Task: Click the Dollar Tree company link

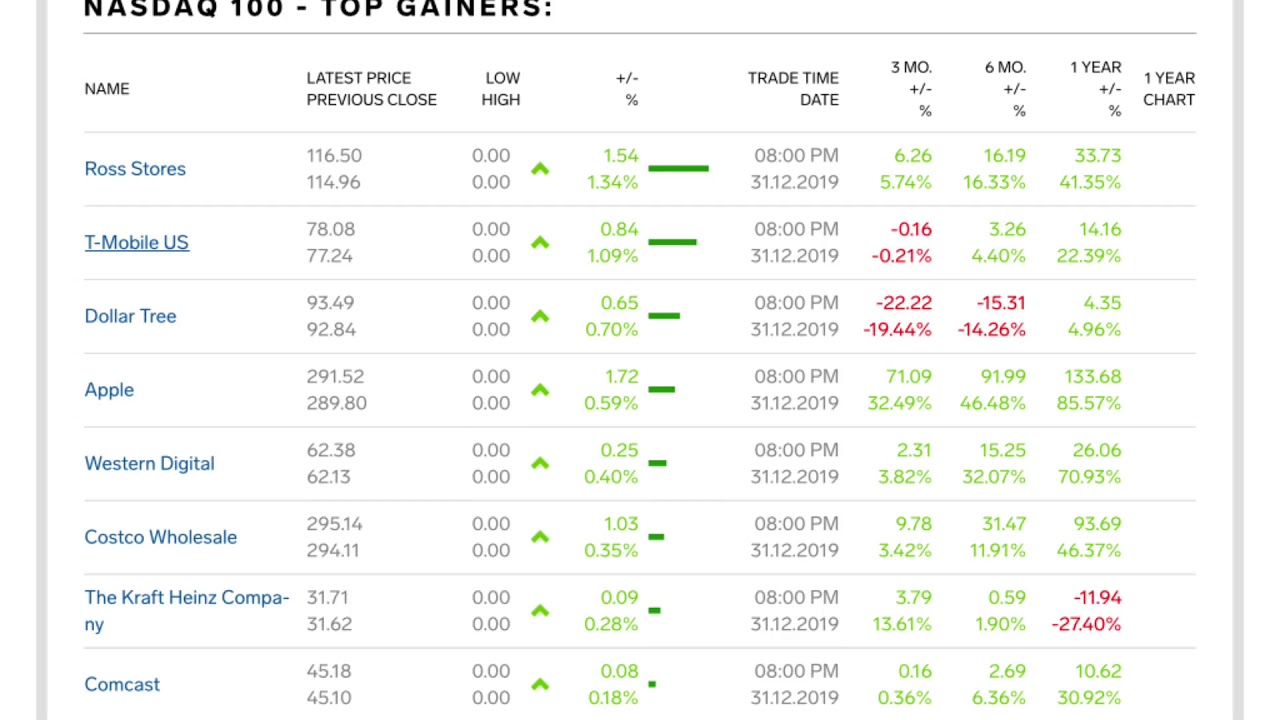Action: pos(130,316)
